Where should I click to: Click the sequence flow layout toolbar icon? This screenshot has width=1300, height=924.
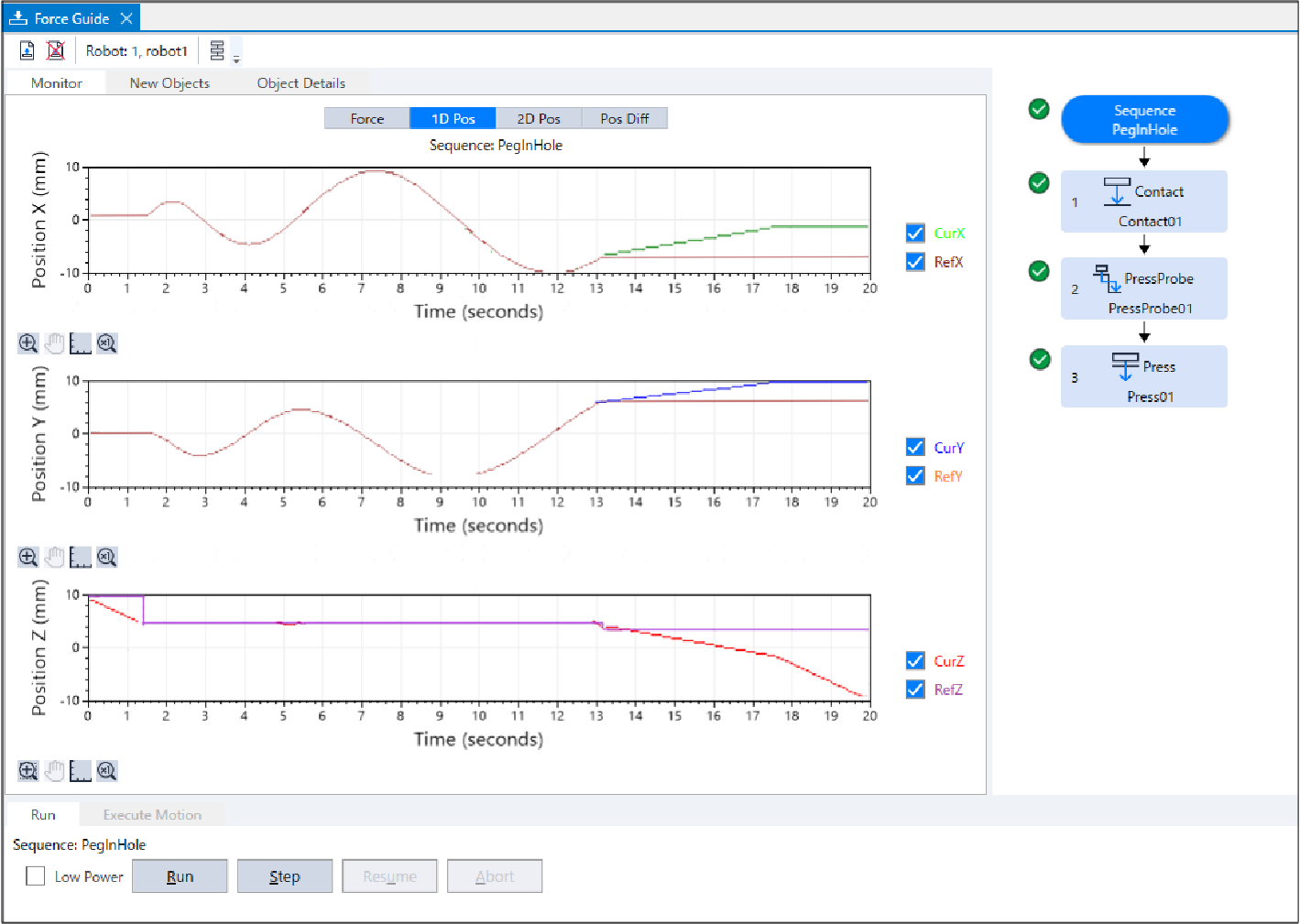pos(217,50)
